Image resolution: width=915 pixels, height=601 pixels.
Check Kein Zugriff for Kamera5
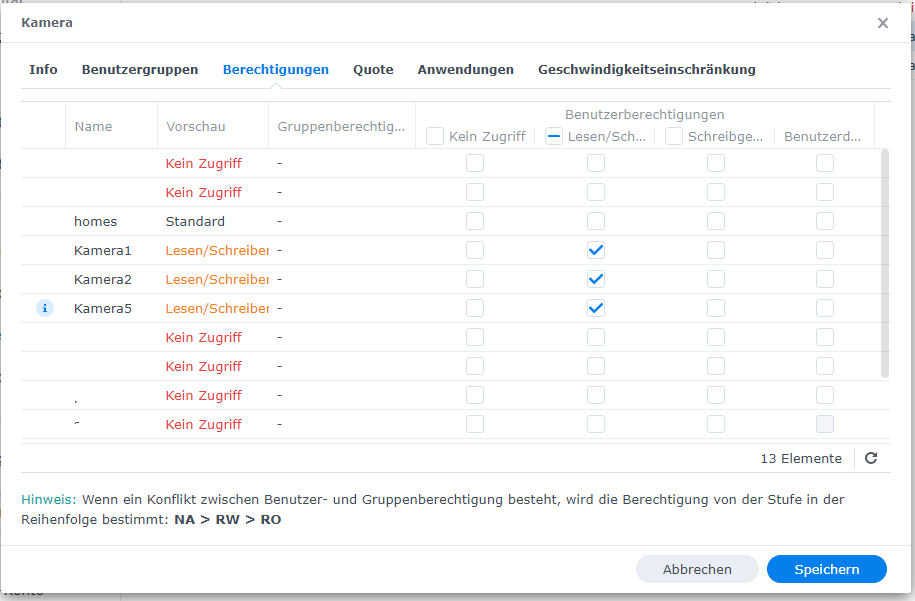[x=475, y=308]
